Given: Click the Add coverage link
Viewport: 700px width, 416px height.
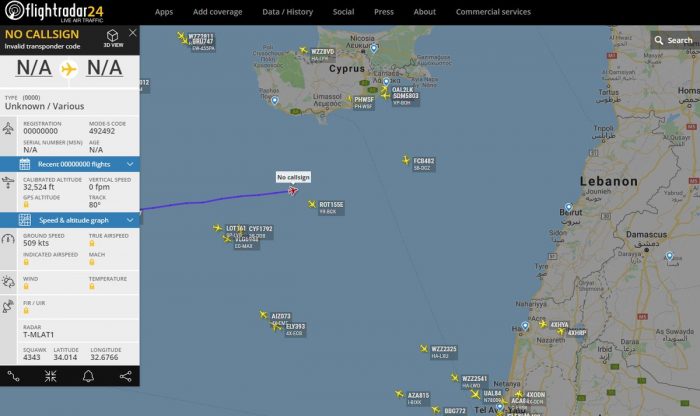Looking at the screenshot, I should point(217,12).
